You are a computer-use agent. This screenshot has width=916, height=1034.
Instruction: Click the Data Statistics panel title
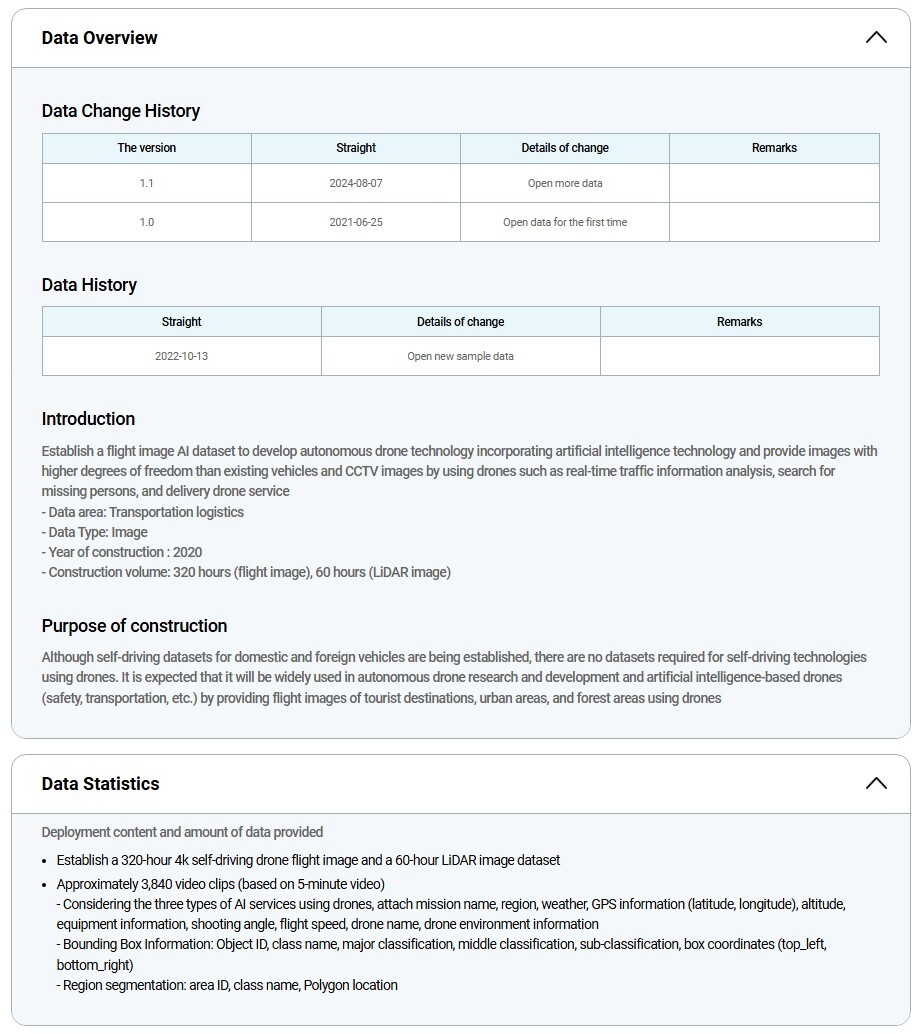click(x=100, y=784)
